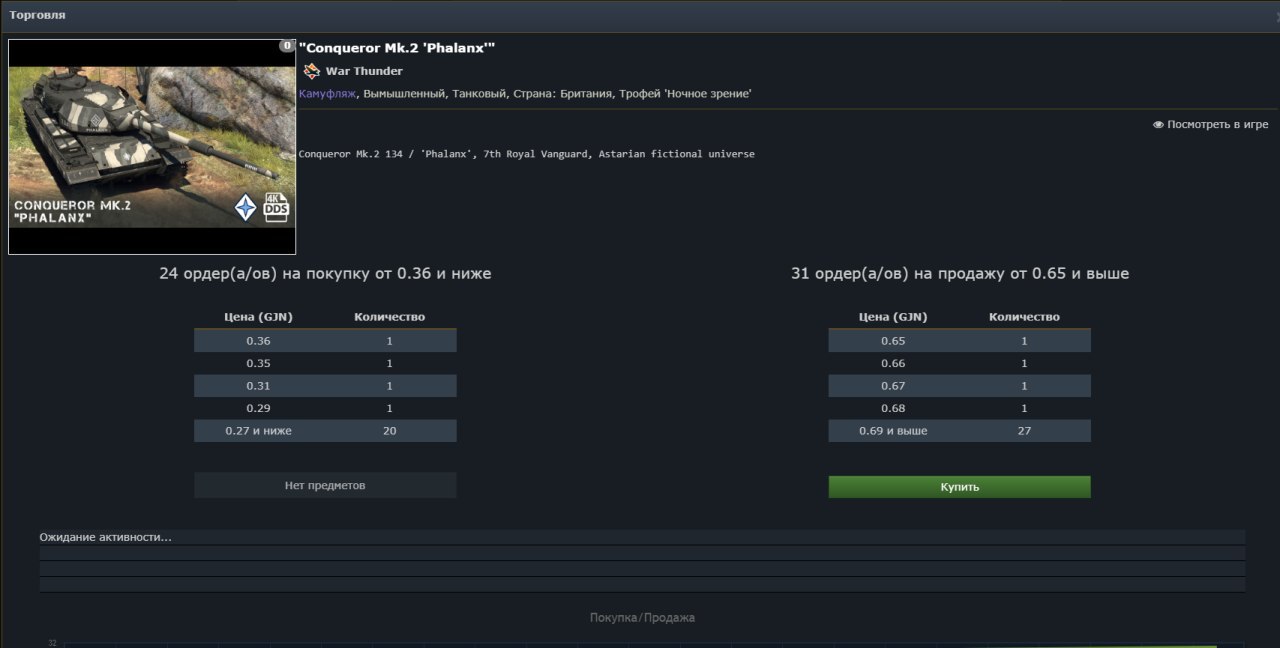Select the sell order row priced 0.65
This screenshot has height=648, width=1280.
pyautogui.click(x=959, y=341)
